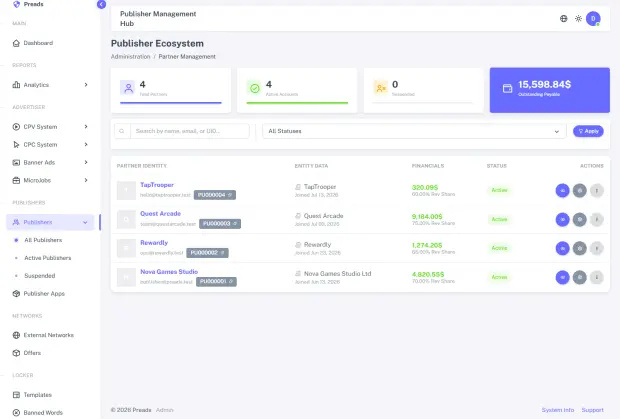Open the All Statuses dropdown

tap(414, 131)
